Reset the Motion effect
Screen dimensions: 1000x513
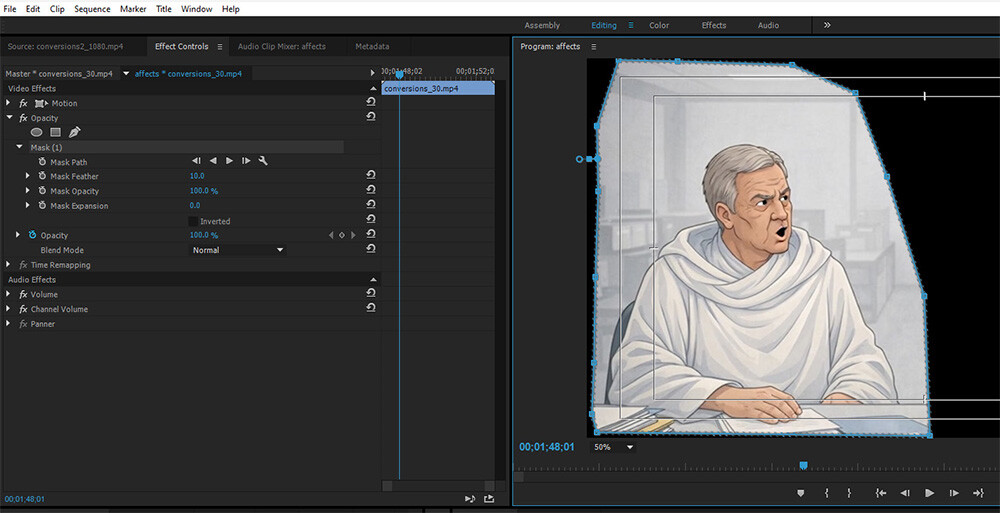(x=371, y=103)
